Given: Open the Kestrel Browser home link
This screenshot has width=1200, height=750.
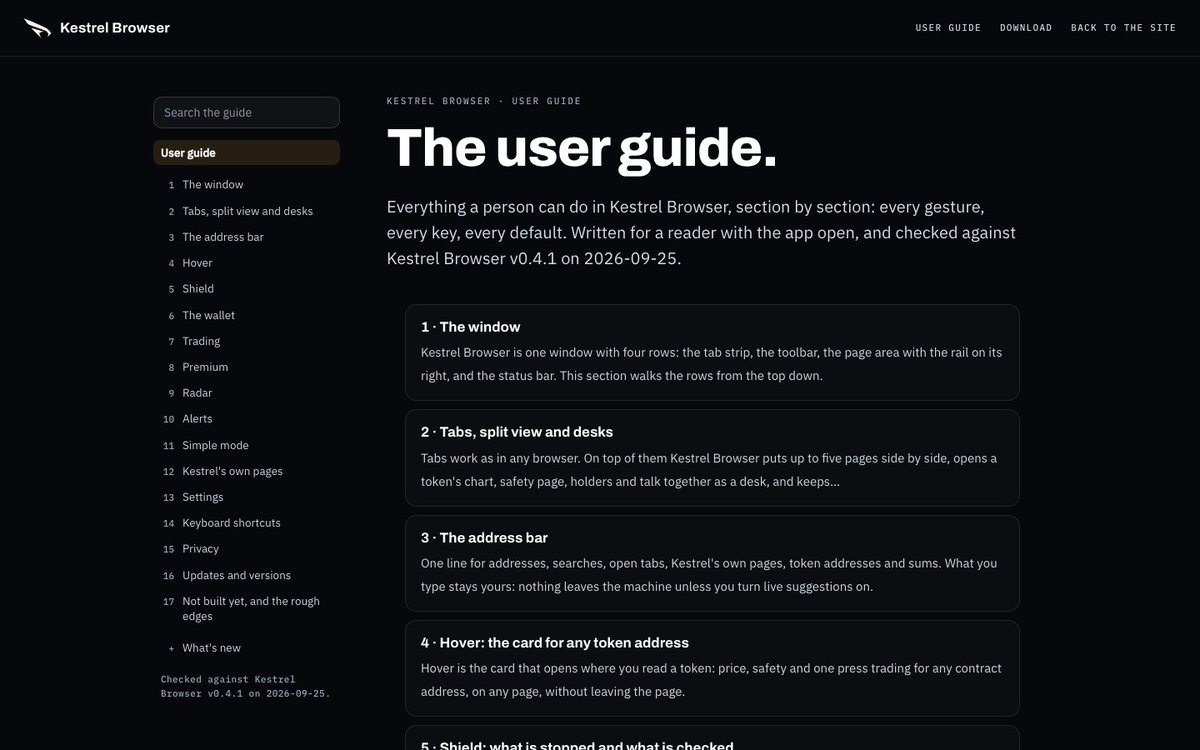Looking at the screenshot, I should 97,28.
